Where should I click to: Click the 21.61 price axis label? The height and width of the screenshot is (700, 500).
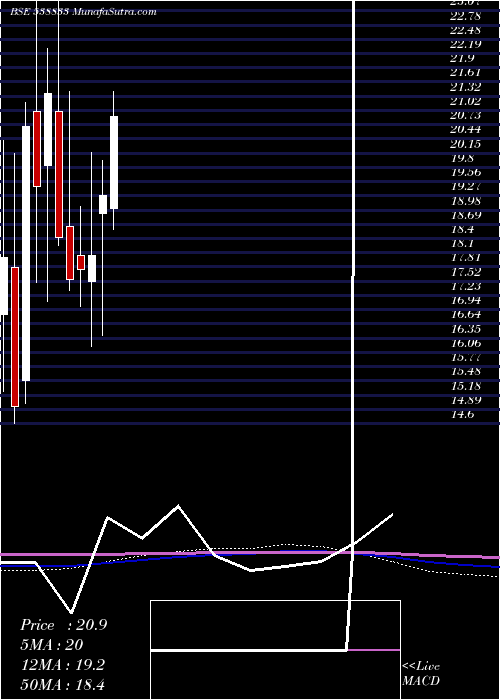point(466,73)
